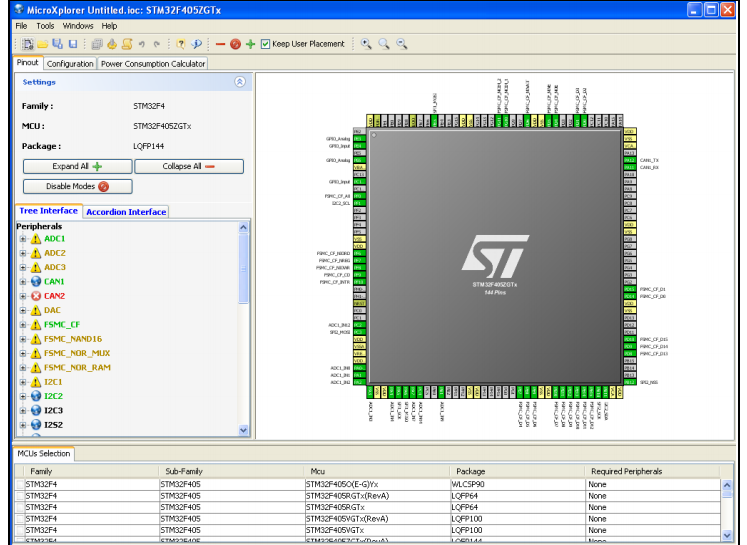Select the MCUs Selection tab
Screen dimensions: 747x545
44,454
